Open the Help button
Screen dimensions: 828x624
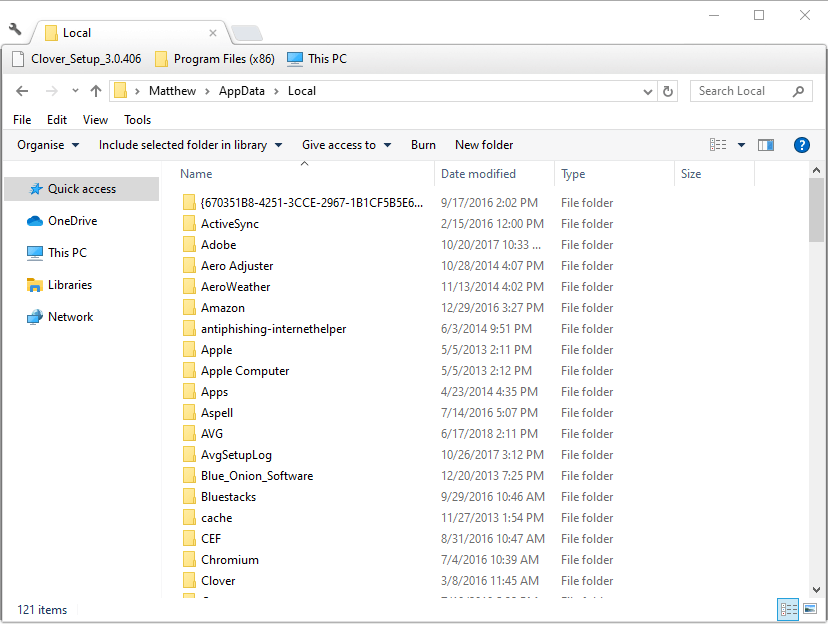coord(801,145)
